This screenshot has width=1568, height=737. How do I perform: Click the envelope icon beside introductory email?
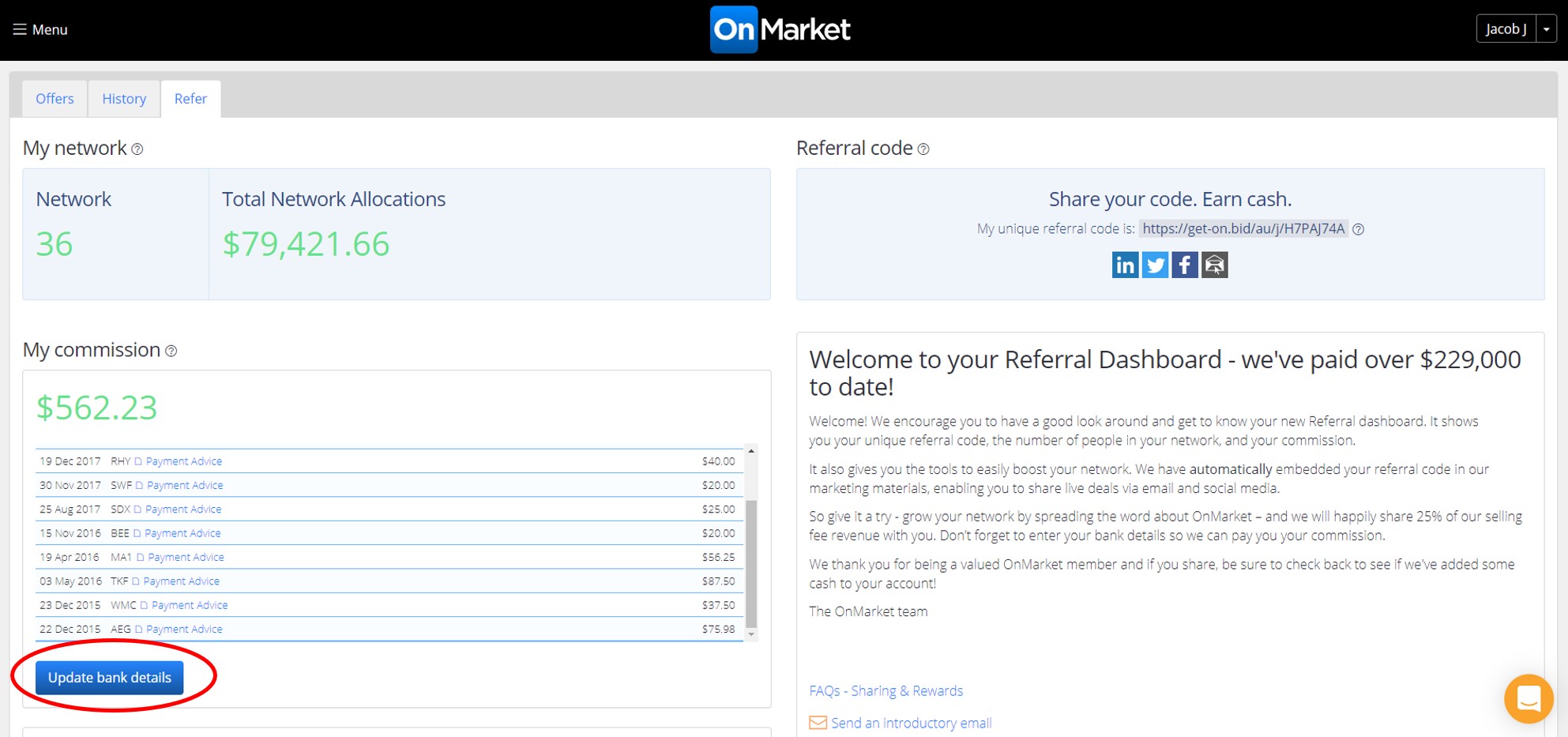(x=818, y=723)
